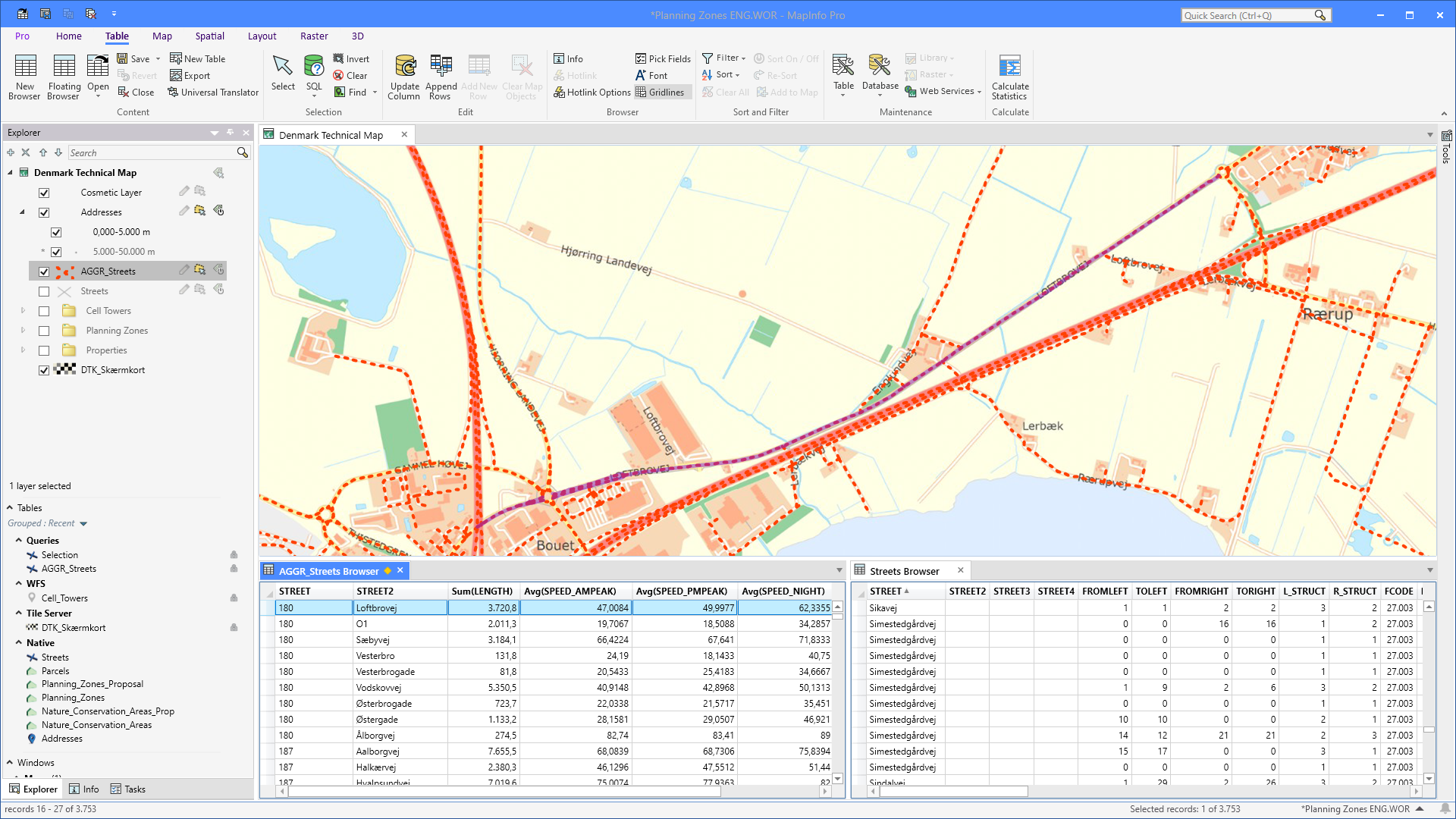Image resolution: width=1456 pixels, height=819 pixels.
Task: Click the Quick Search field
Action: click(1248, 15)
